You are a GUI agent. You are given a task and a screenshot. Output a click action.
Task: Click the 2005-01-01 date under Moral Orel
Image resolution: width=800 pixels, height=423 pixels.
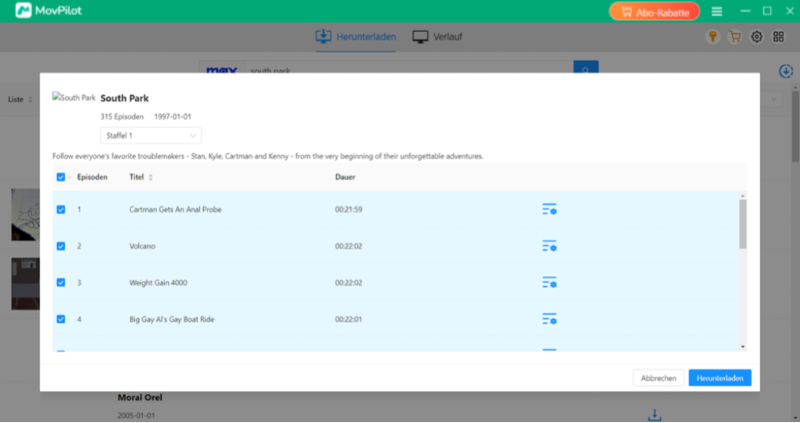(136, 415)
